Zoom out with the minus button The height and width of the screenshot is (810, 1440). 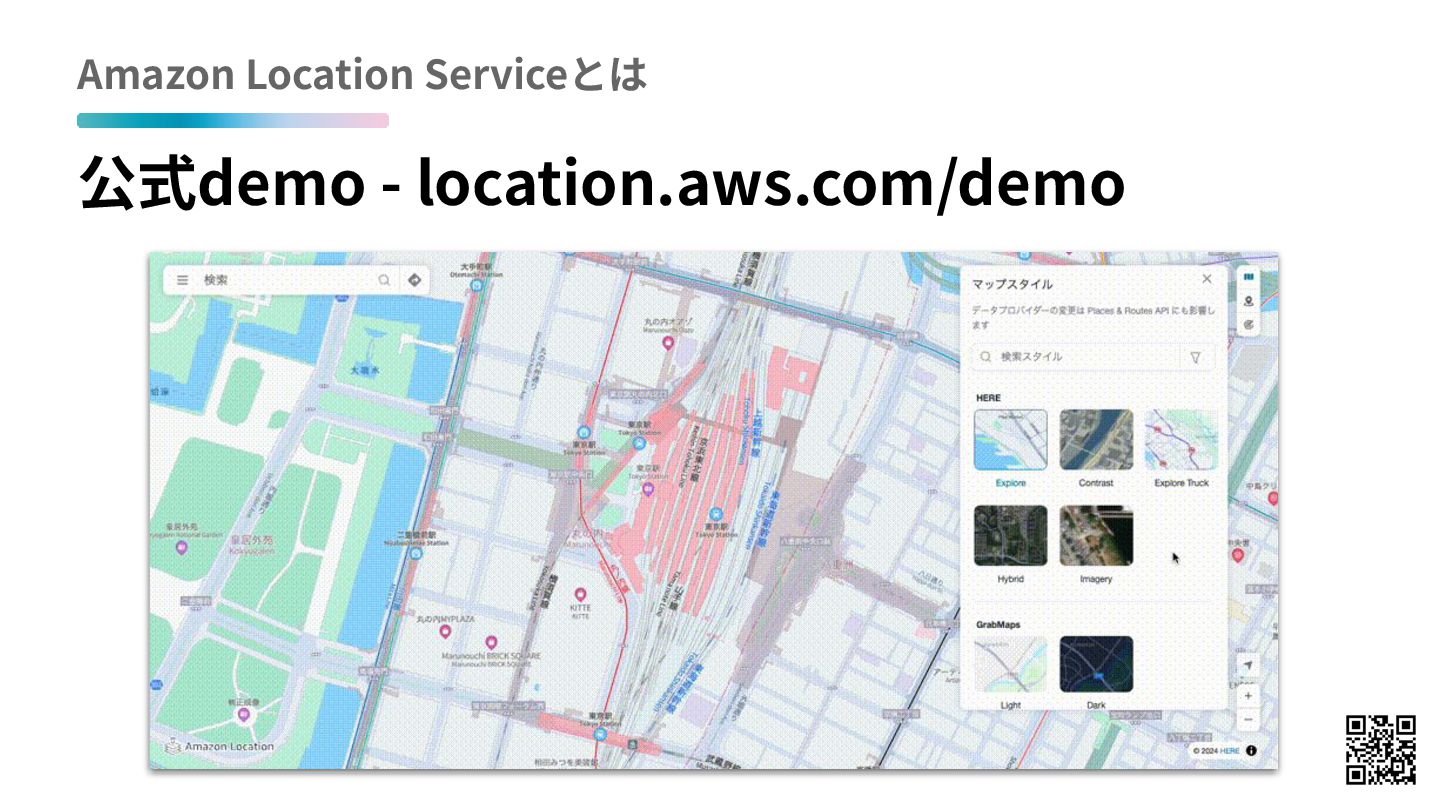pos(1247,720)
